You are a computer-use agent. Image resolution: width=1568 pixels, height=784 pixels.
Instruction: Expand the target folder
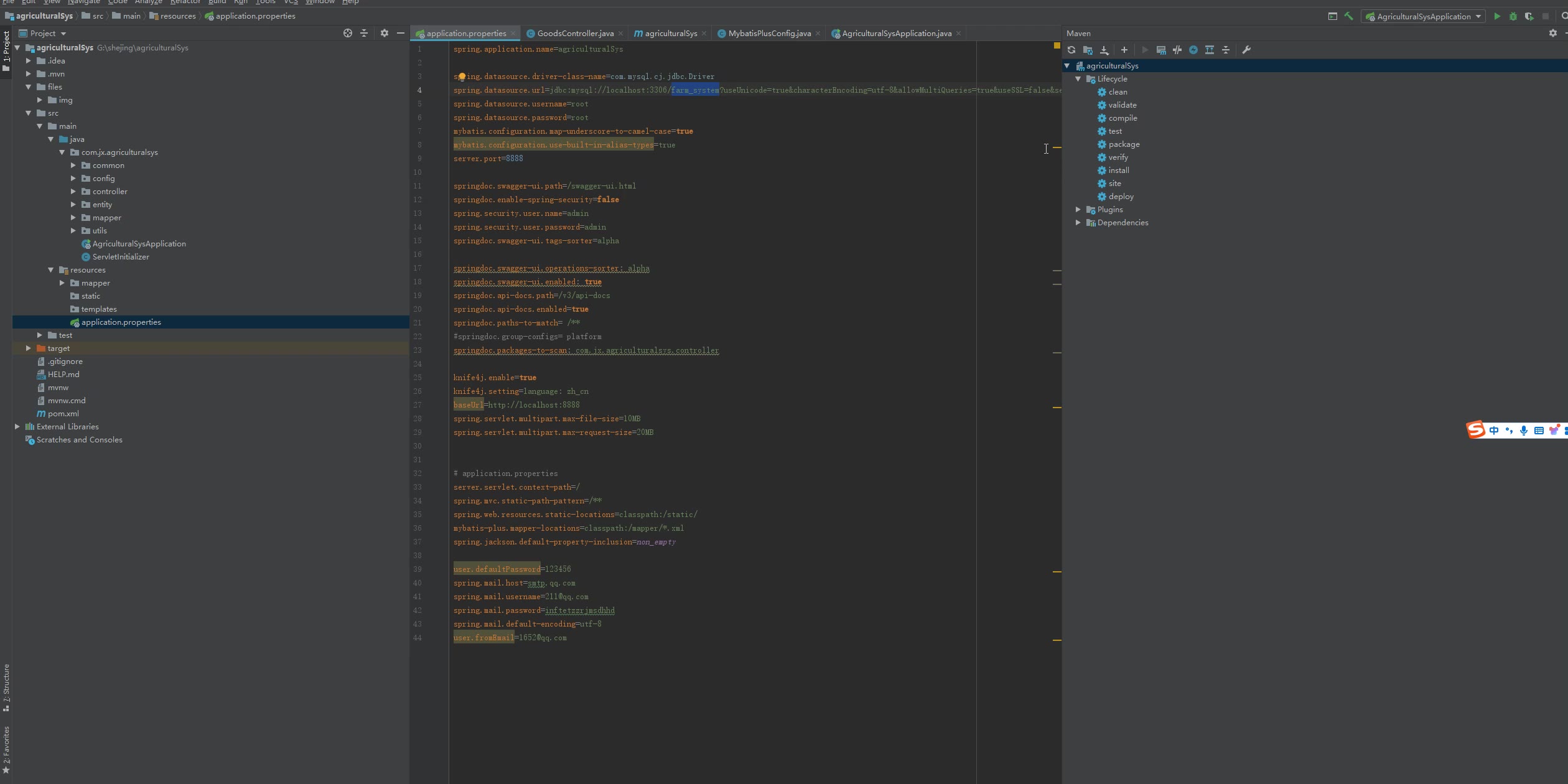[x=29, y=348]
